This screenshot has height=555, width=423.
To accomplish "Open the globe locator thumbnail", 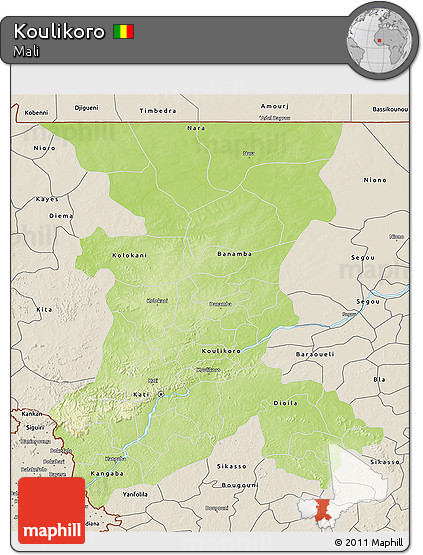I will click(x=379, y=40).
